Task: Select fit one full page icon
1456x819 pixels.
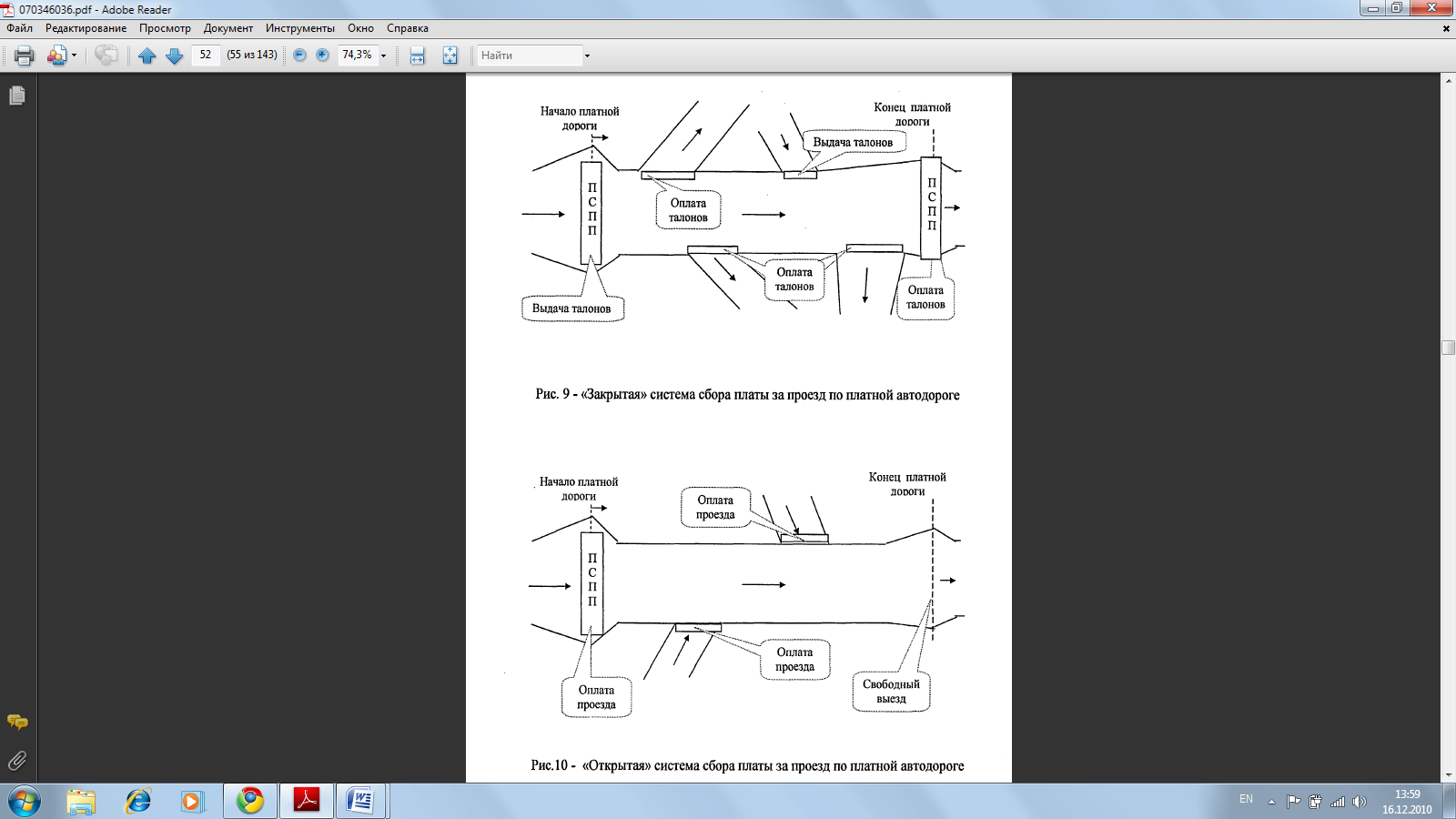Action: [x=450, y=56]
